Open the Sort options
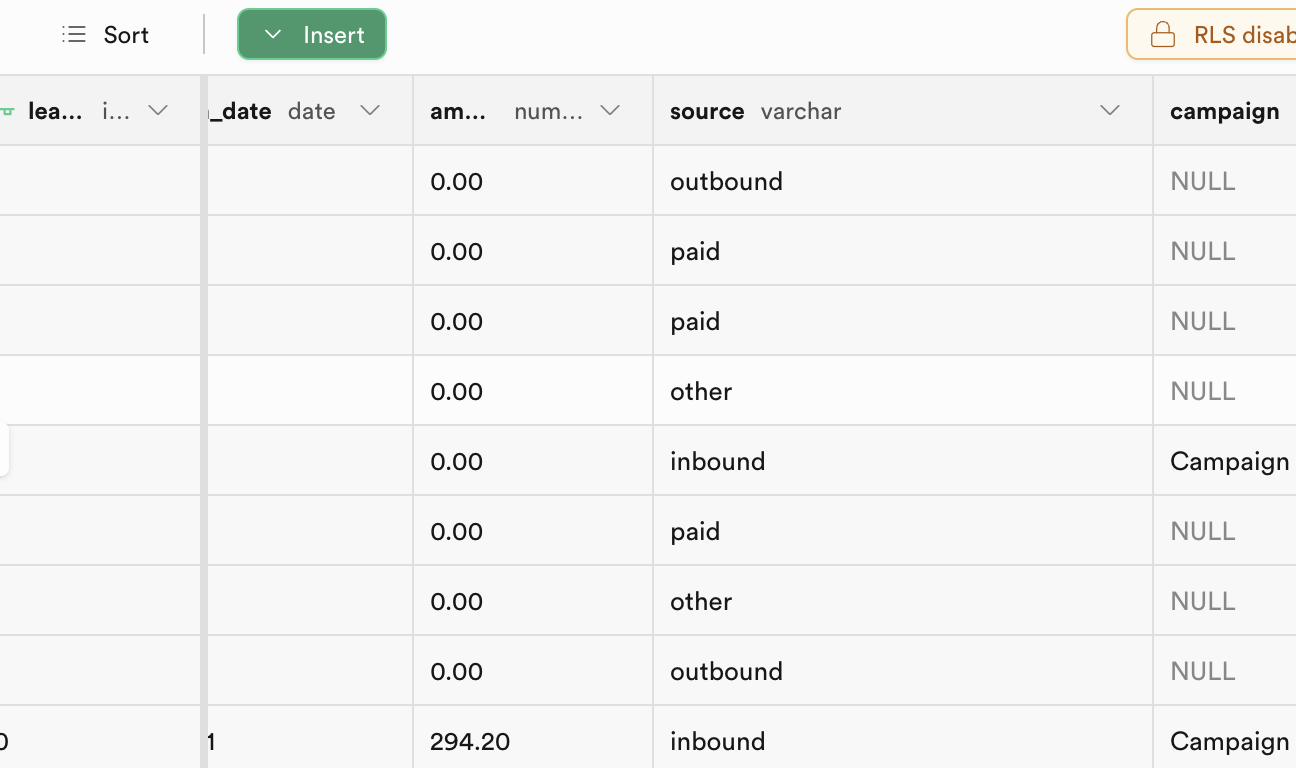The height and width of the screenshot is (768, 1296). tap(106, 35)
